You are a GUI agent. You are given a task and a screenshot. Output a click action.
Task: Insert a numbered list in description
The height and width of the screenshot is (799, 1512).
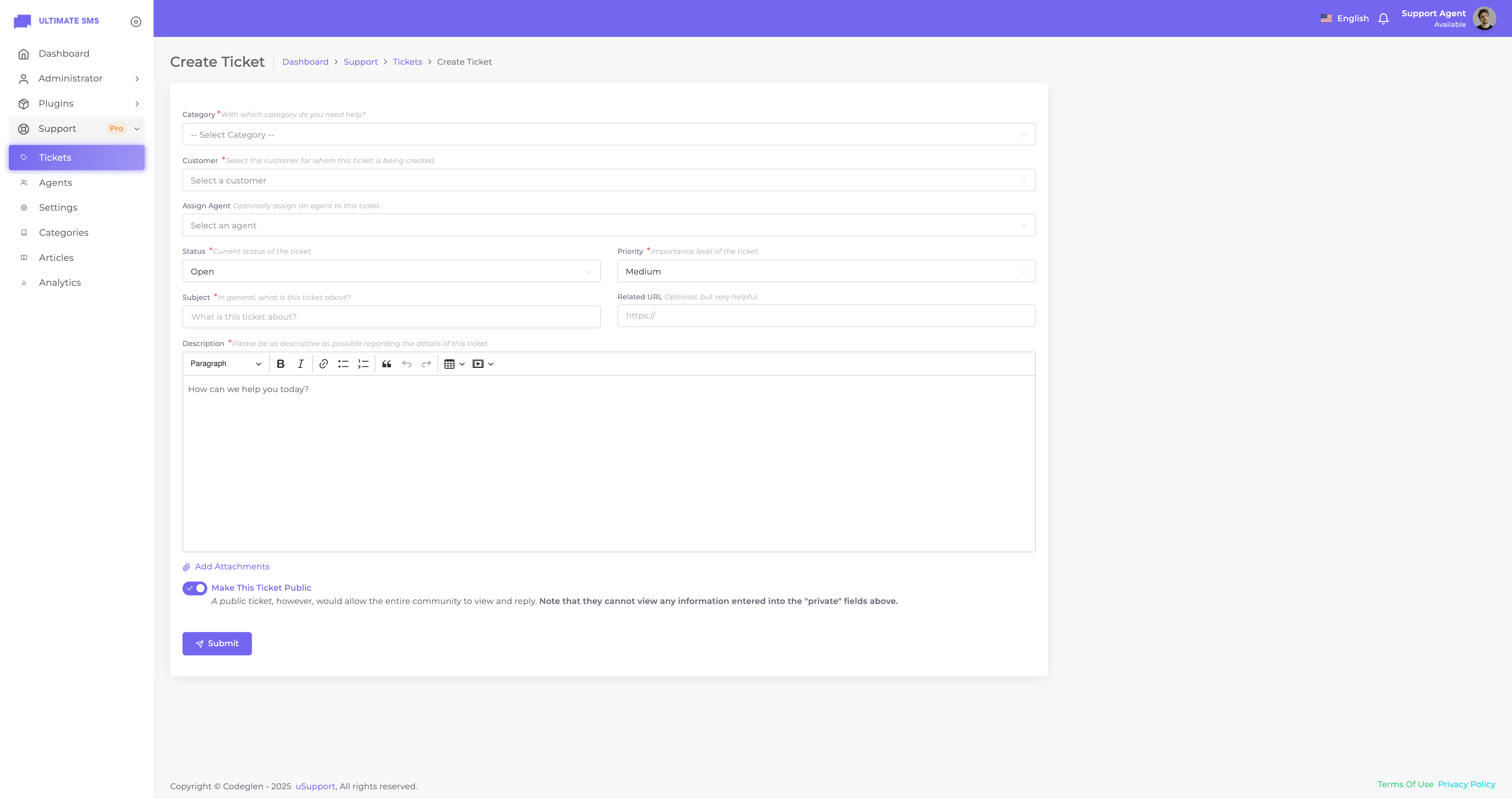click(x=363, y=364)
